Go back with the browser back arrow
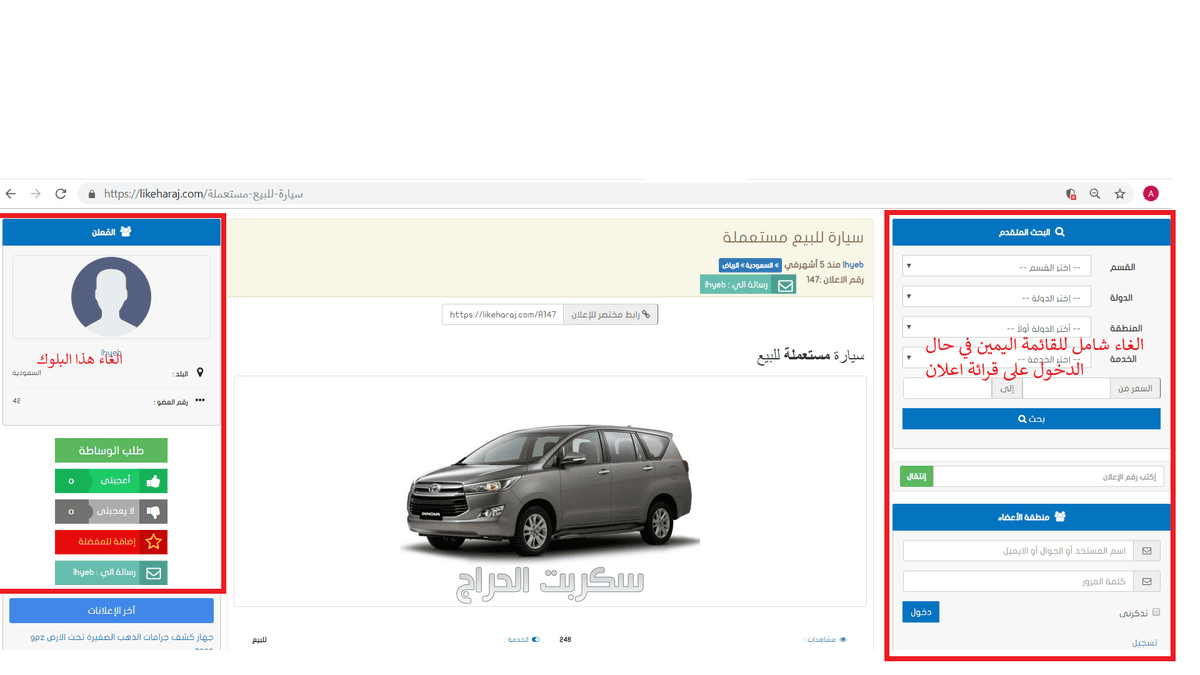The height and width of the screenshot is (675, 1200). coord(11,194)
